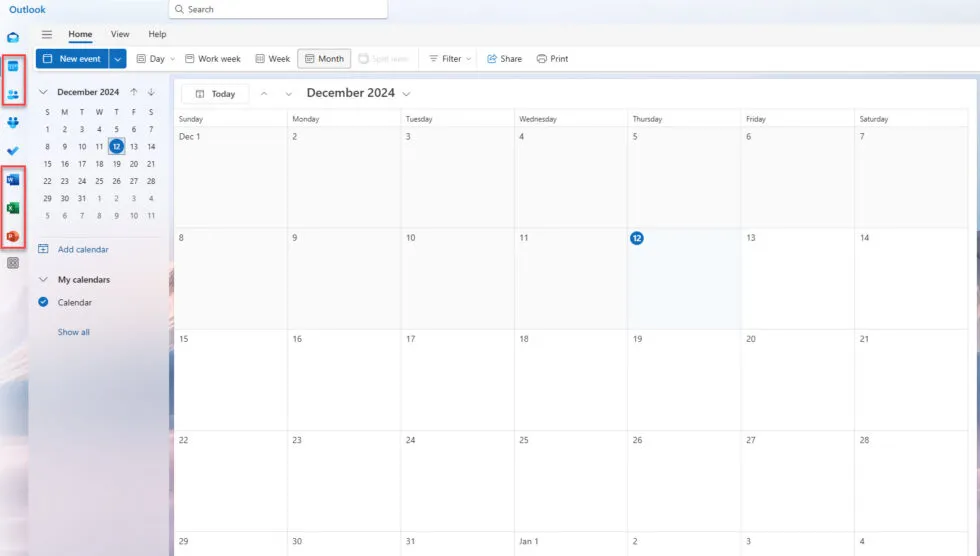Open the Calendar icon in the sidebar
The image size is (980, 556).
tap(12, 66)
